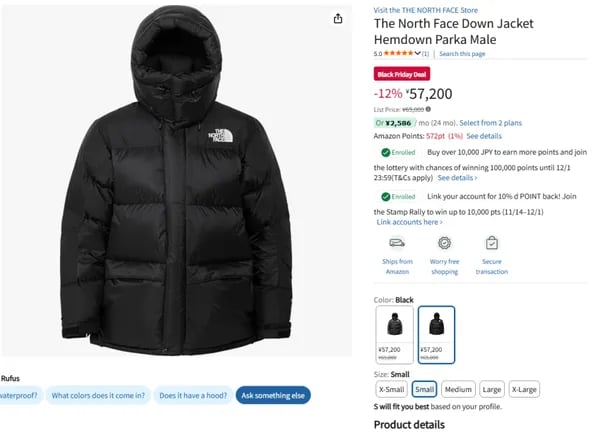This screenshot has height=438, width=600.
Task: Click the Ships from Amazon truck icon
Action: pyautogui.click(x=397, y=243)
